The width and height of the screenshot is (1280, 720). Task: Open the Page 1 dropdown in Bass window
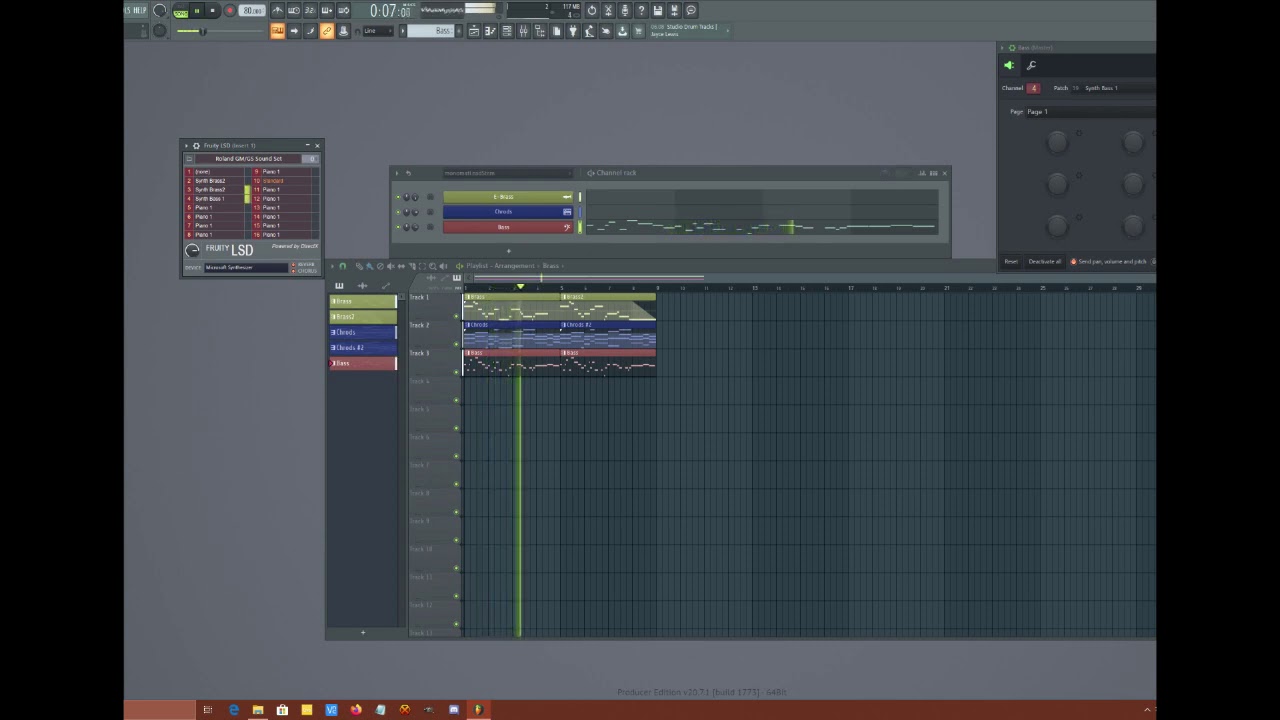tap(1090, 112)
